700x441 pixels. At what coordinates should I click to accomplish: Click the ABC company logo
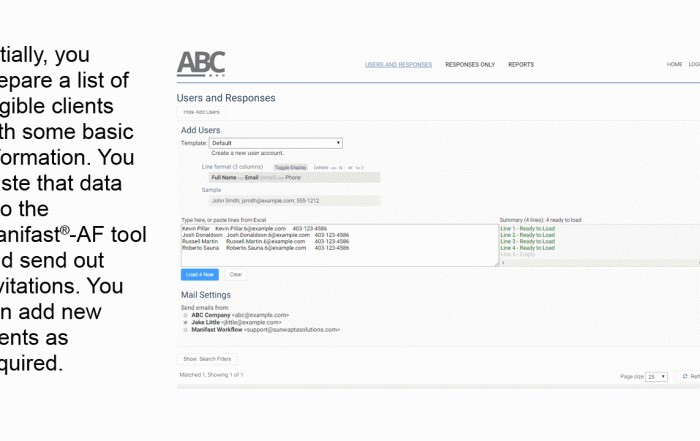[x=201, y=64]
